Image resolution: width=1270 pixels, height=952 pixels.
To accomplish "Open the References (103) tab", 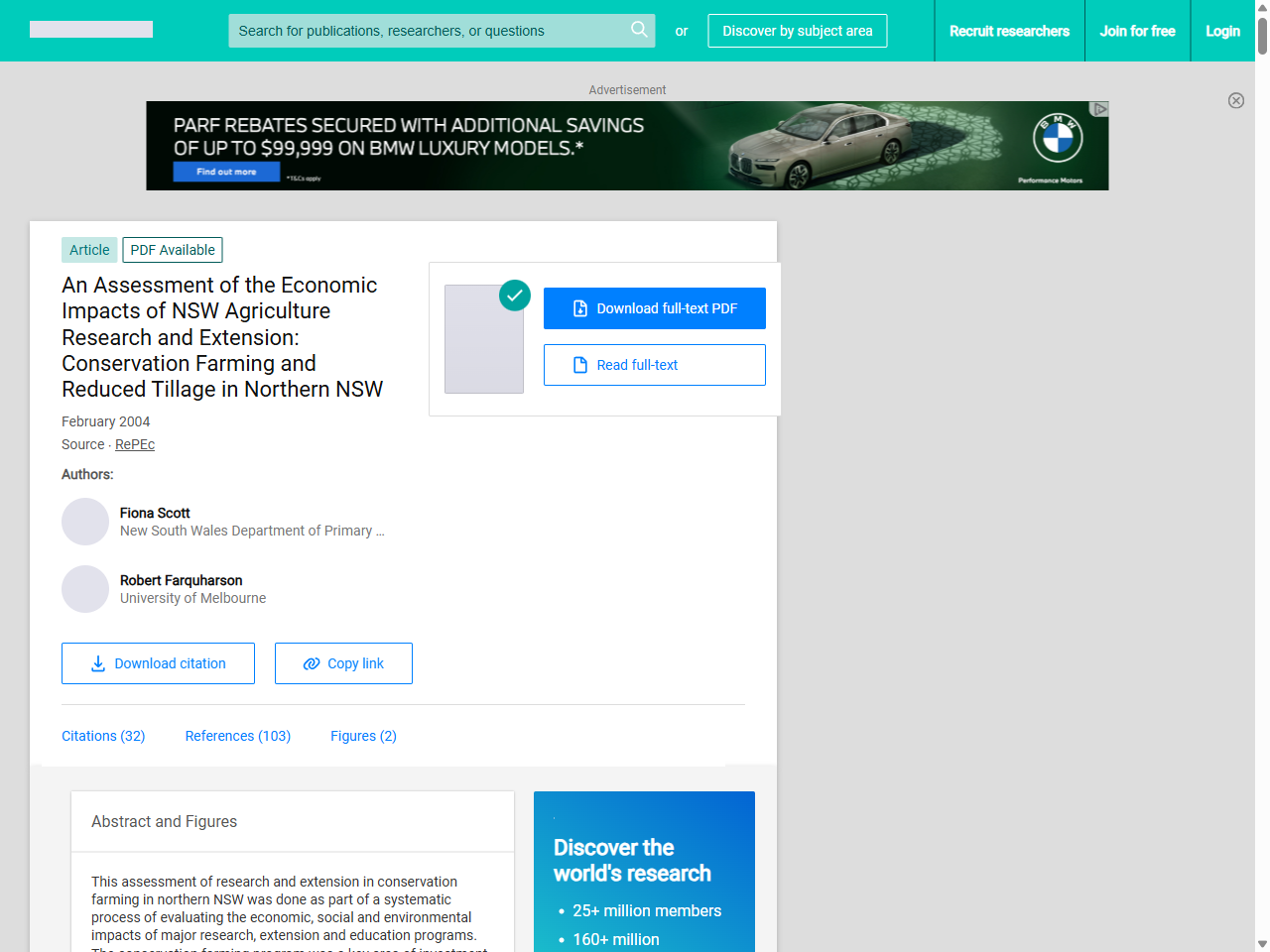I will tap(237, 736).
